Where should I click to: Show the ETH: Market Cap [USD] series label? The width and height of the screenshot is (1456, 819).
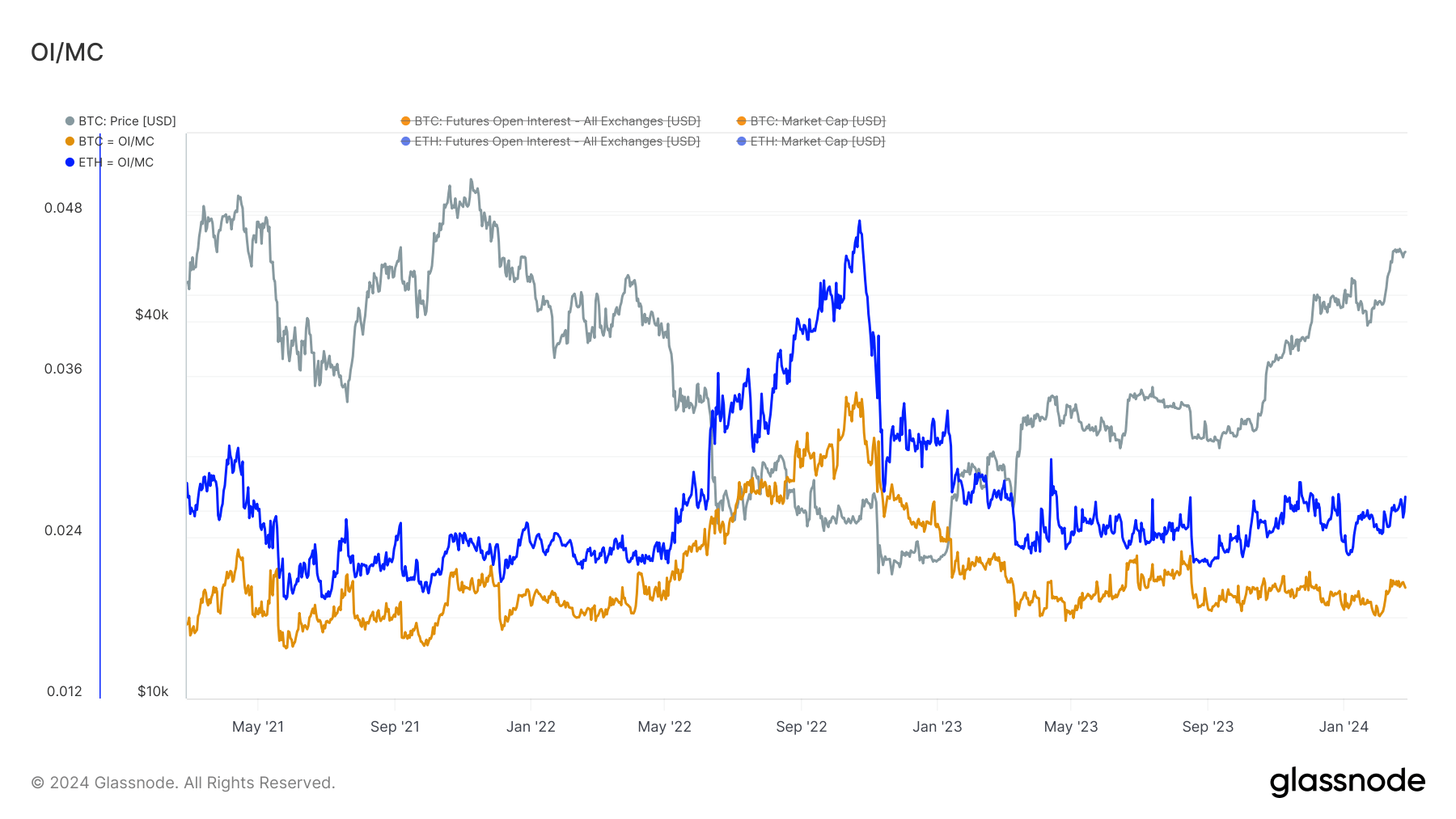(x=817, y=141)
